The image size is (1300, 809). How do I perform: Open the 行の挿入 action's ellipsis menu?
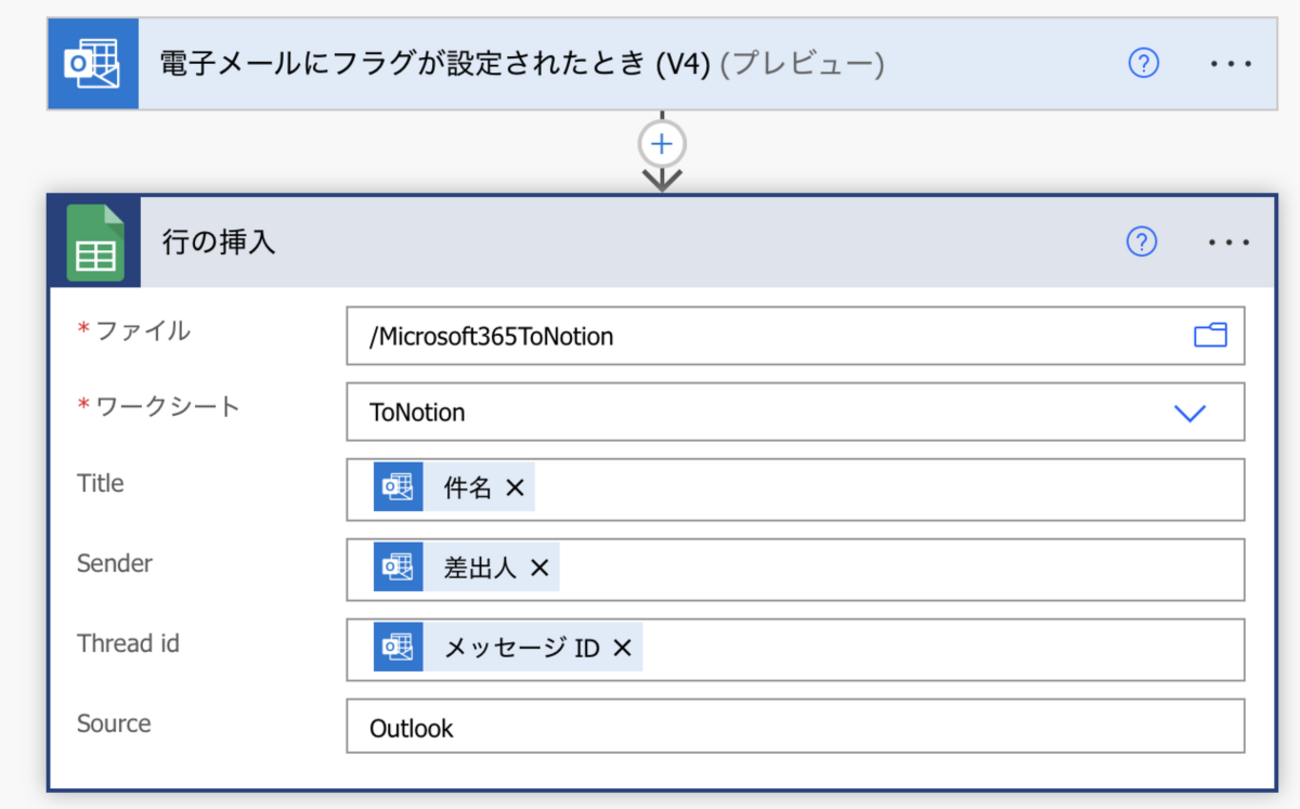coord(1229,242)
